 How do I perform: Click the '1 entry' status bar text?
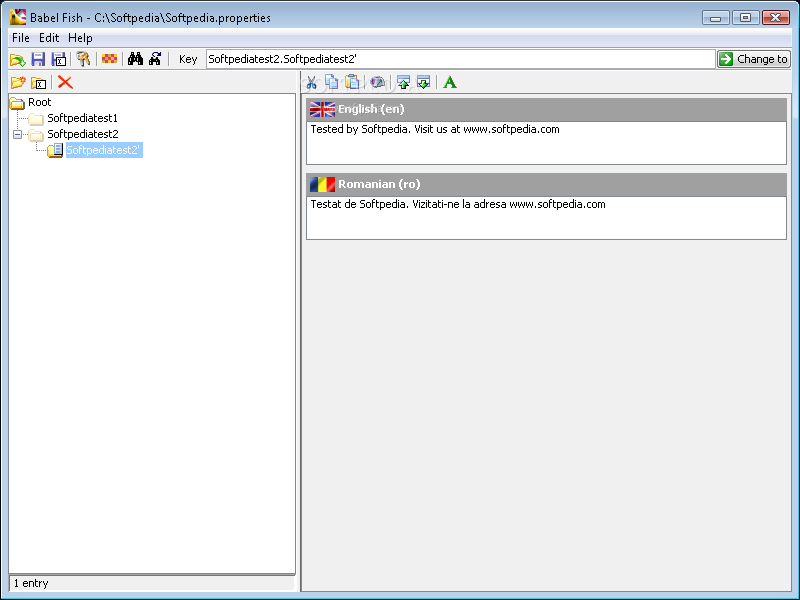coord(31,583)
